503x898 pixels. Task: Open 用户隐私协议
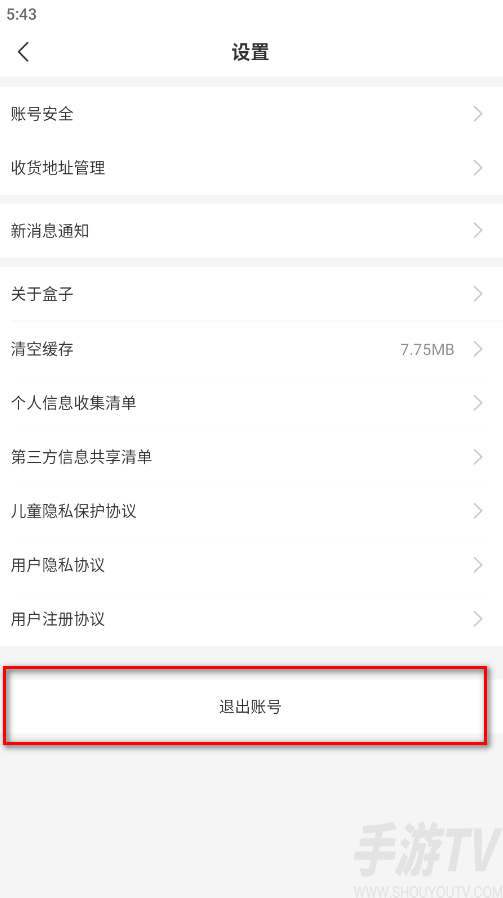[252, 565]
